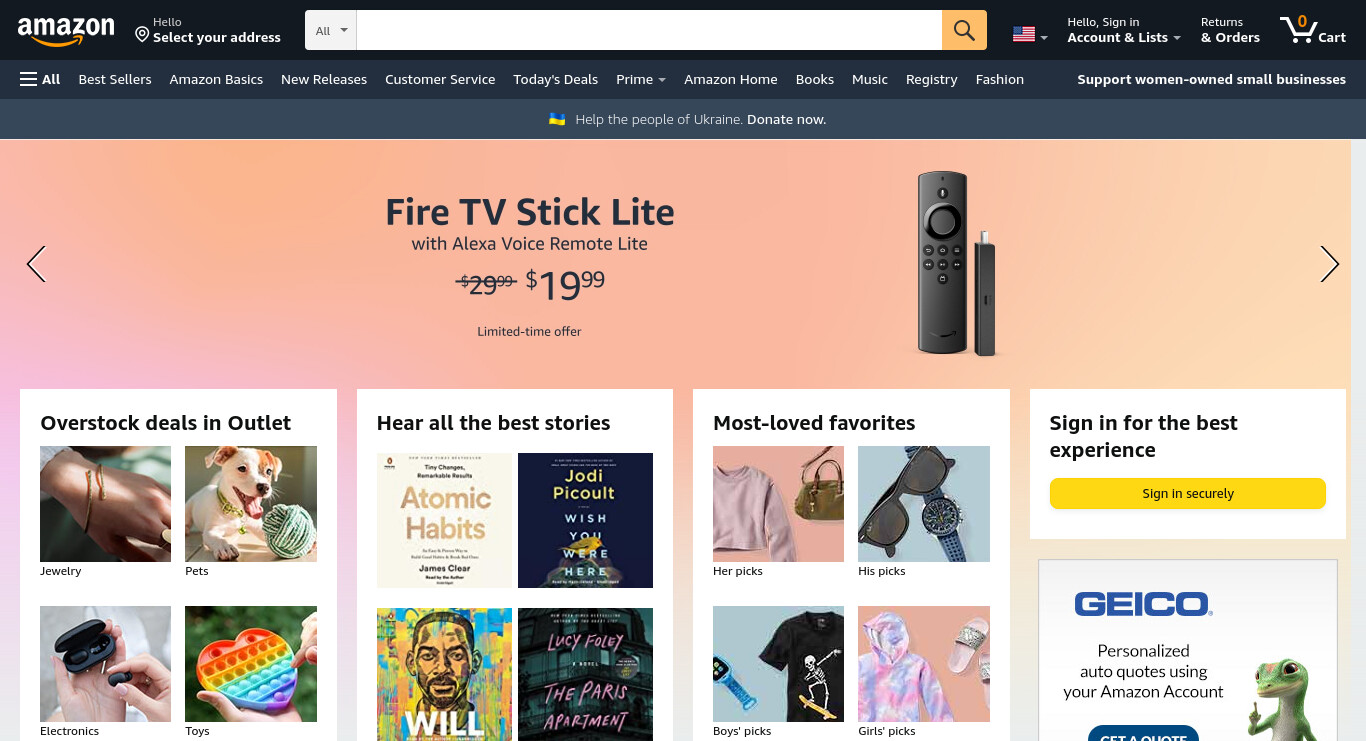
Task: Advance carousel with right arrow
Action: pos(1329,264)
